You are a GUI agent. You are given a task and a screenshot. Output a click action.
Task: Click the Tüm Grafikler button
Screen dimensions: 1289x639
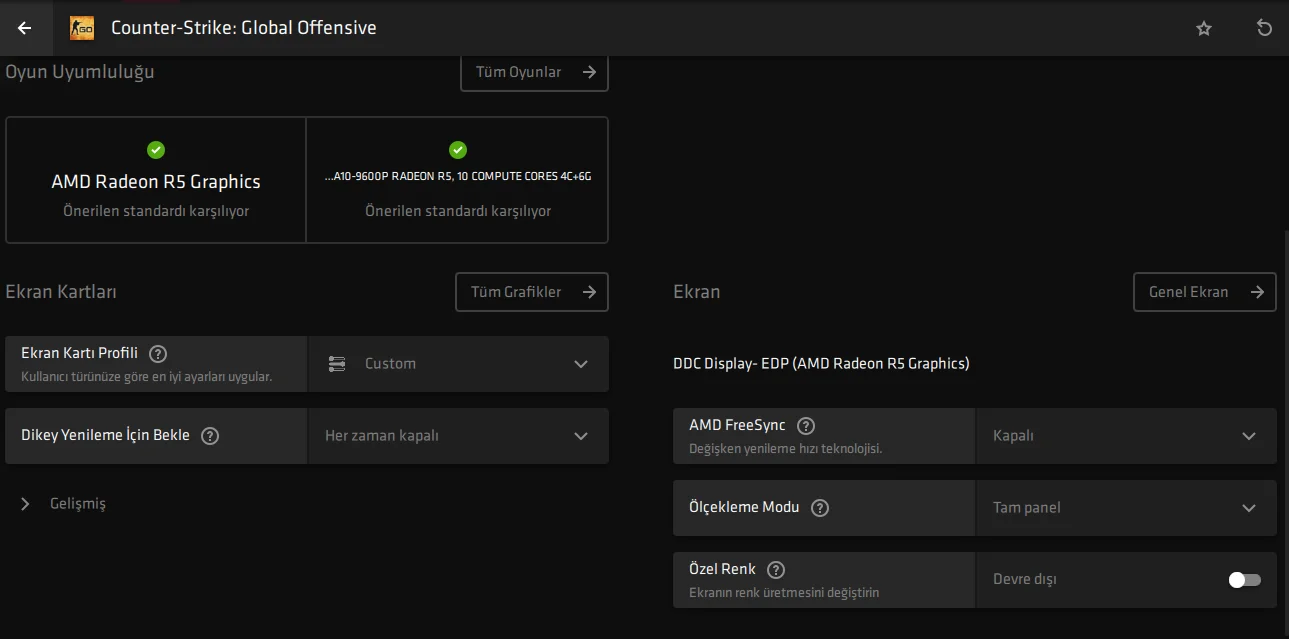pyautogui.click(x=531, y=292)
